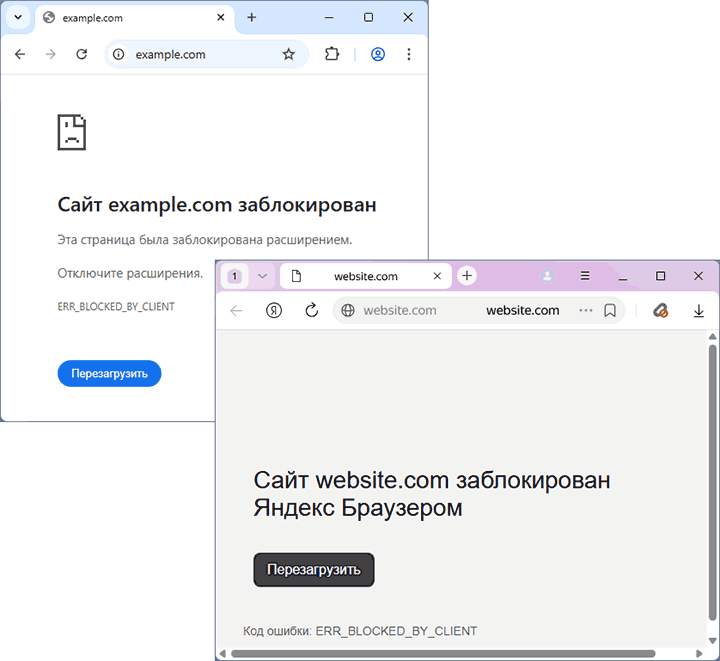720x661 pixels.
Task: Open Yandex downloads arrow icon
Action: point(698,311)
